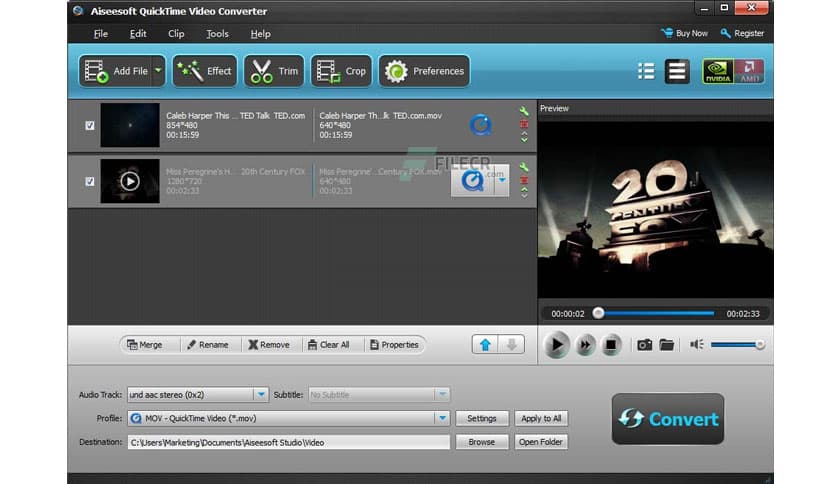Viewport: 836px width, 484px height.
Task: Open snapshot folder icon
Action: pos(666,345)
